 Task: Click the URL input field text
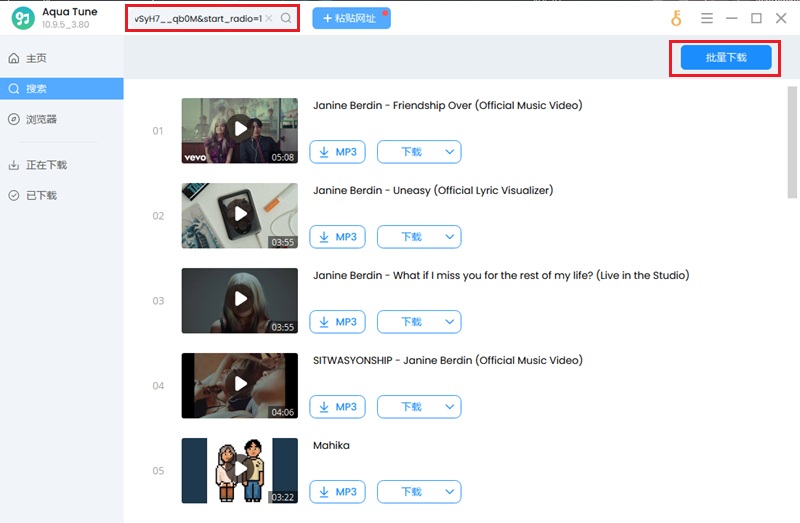point(198,18)
